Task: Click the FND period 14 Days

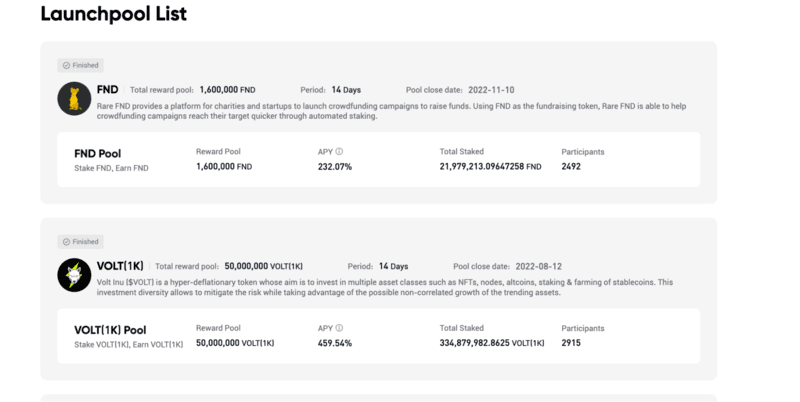Action: (x=346, y=90)
